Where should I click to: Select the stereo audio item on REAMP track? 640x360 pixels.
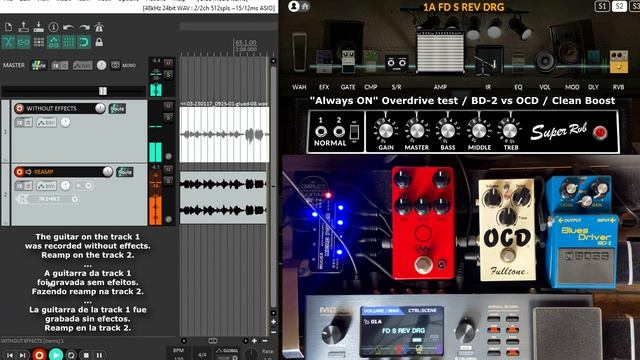point(224,197)
